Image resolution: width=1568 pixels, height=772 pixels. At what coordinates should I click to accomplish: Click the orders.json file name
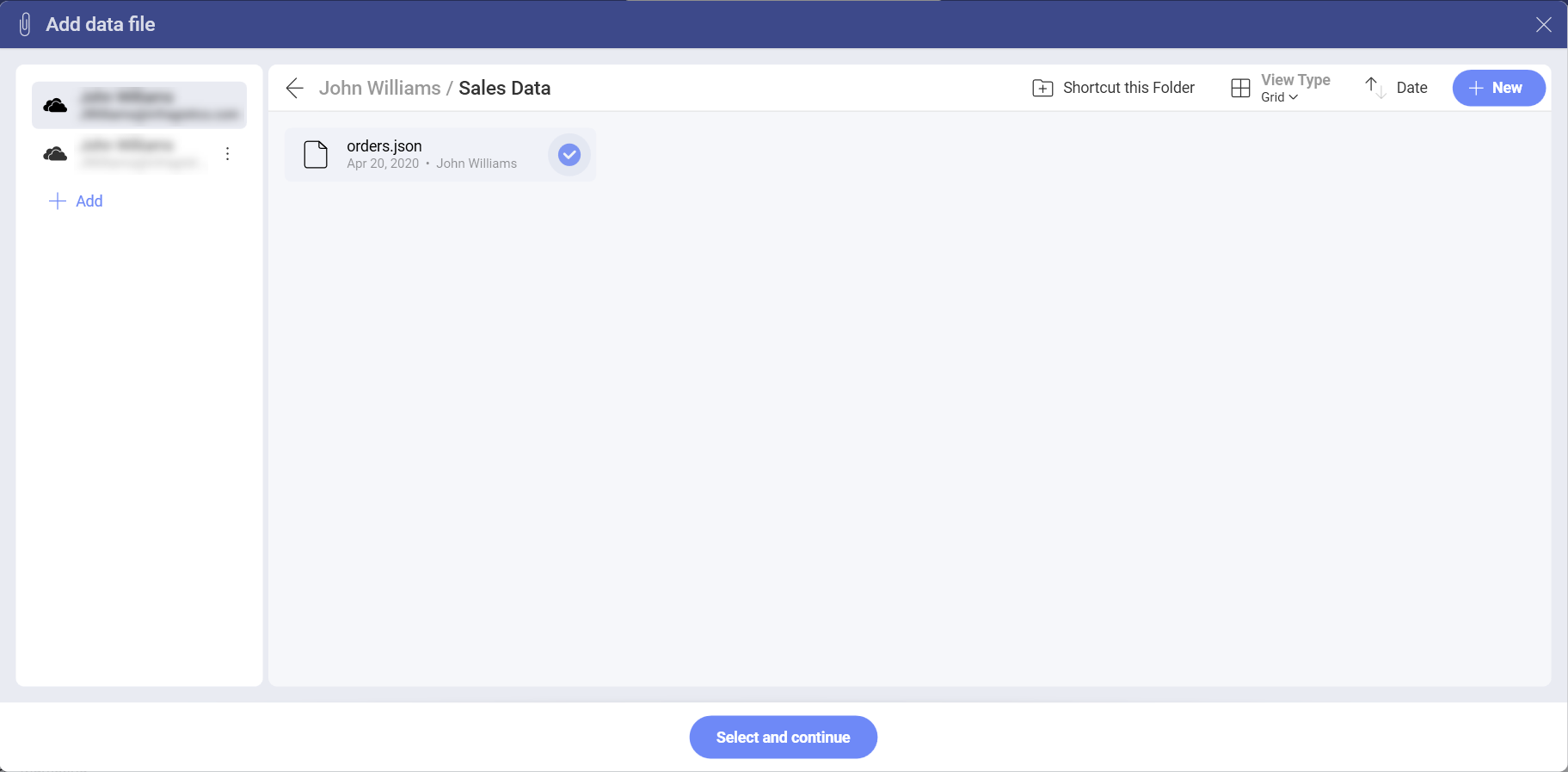pos(384,146)
